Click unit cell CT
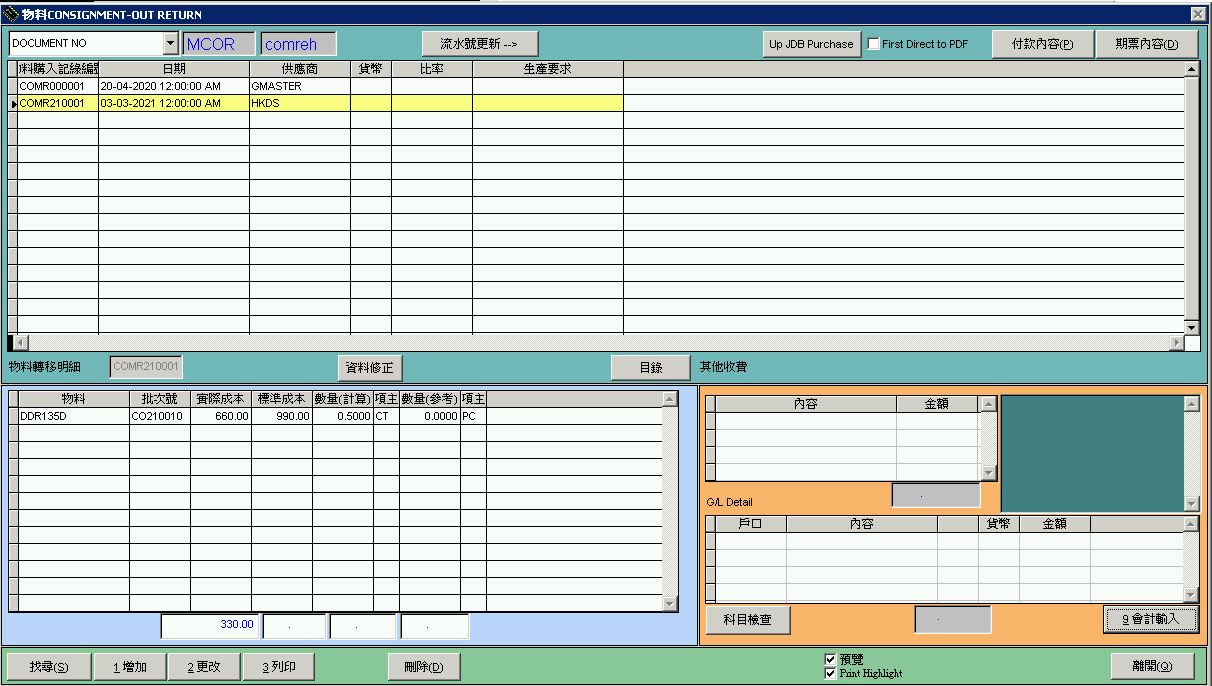The height and width of the screenshot is (686, 1212). coord(386,416)
